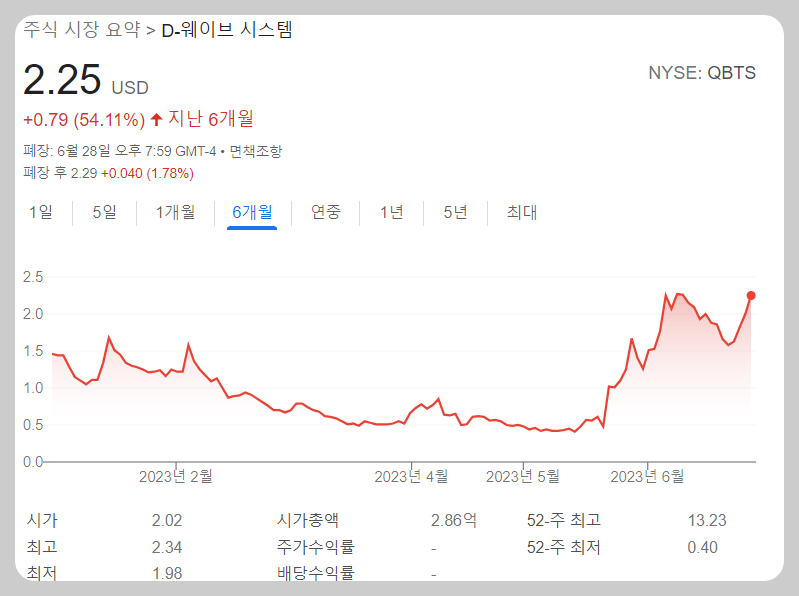The image size is (799, 596).
Task: Switch to the 1개월 range tab
Action: tap(175, 212)
